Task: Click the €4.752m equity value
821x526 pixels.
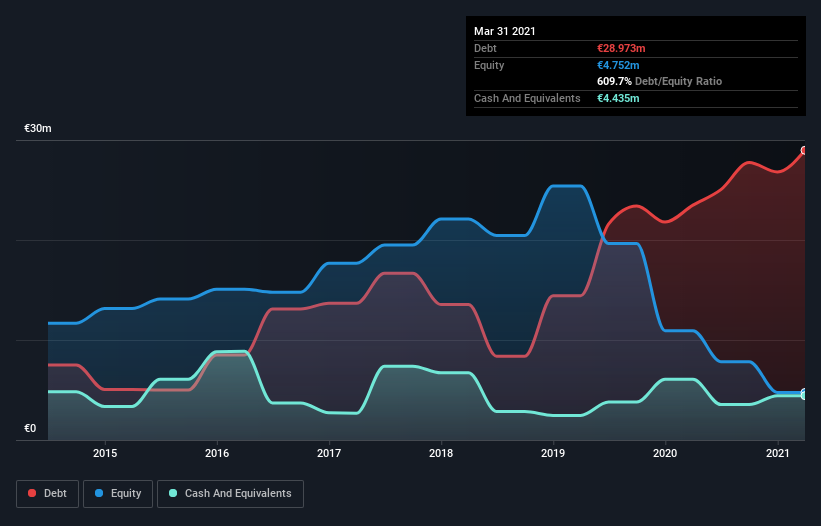Action: pyautogui.click(x=618, y=65)
